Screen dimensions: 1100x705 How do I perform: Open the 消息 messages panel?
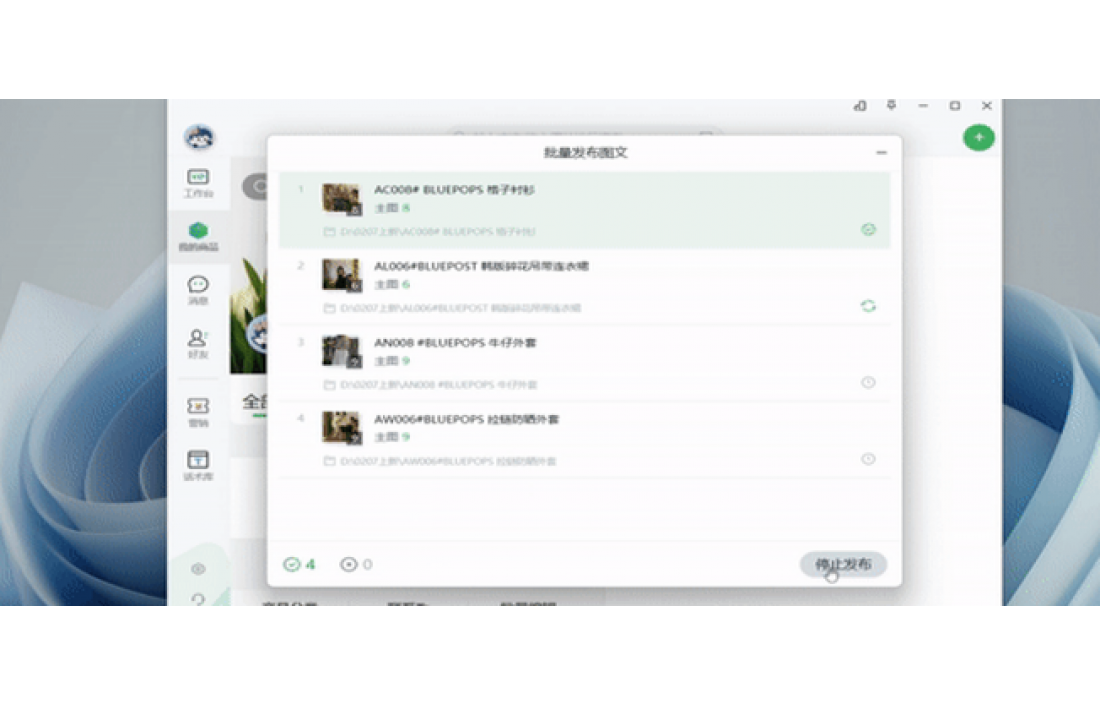(x=198, y=290)
